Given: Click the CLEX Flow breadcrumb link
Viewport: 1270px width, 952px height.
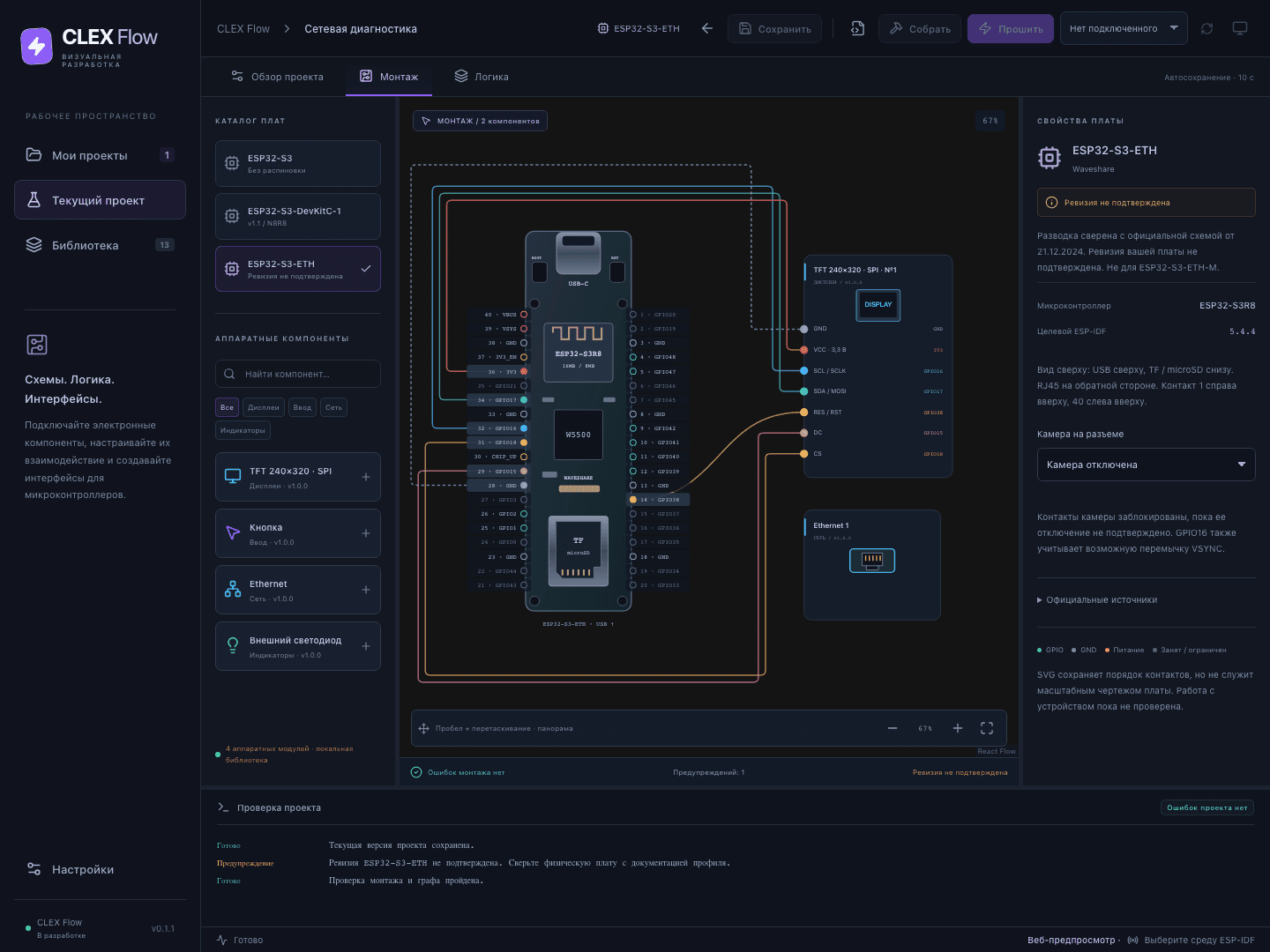Looking at the screenshot, I should click(243, 29).
